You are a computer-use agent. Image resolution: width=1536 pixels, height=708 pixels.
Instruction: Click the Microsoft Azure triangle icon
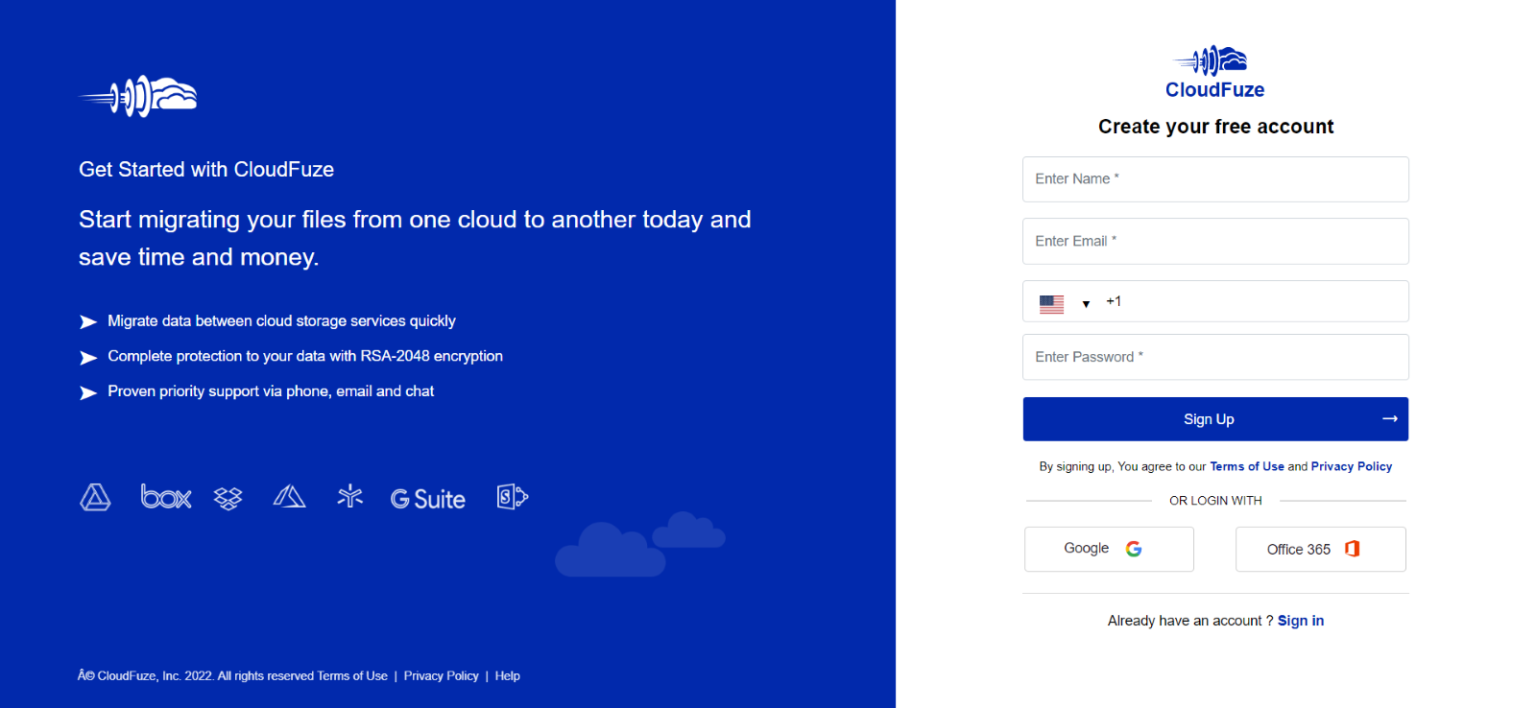289,495
